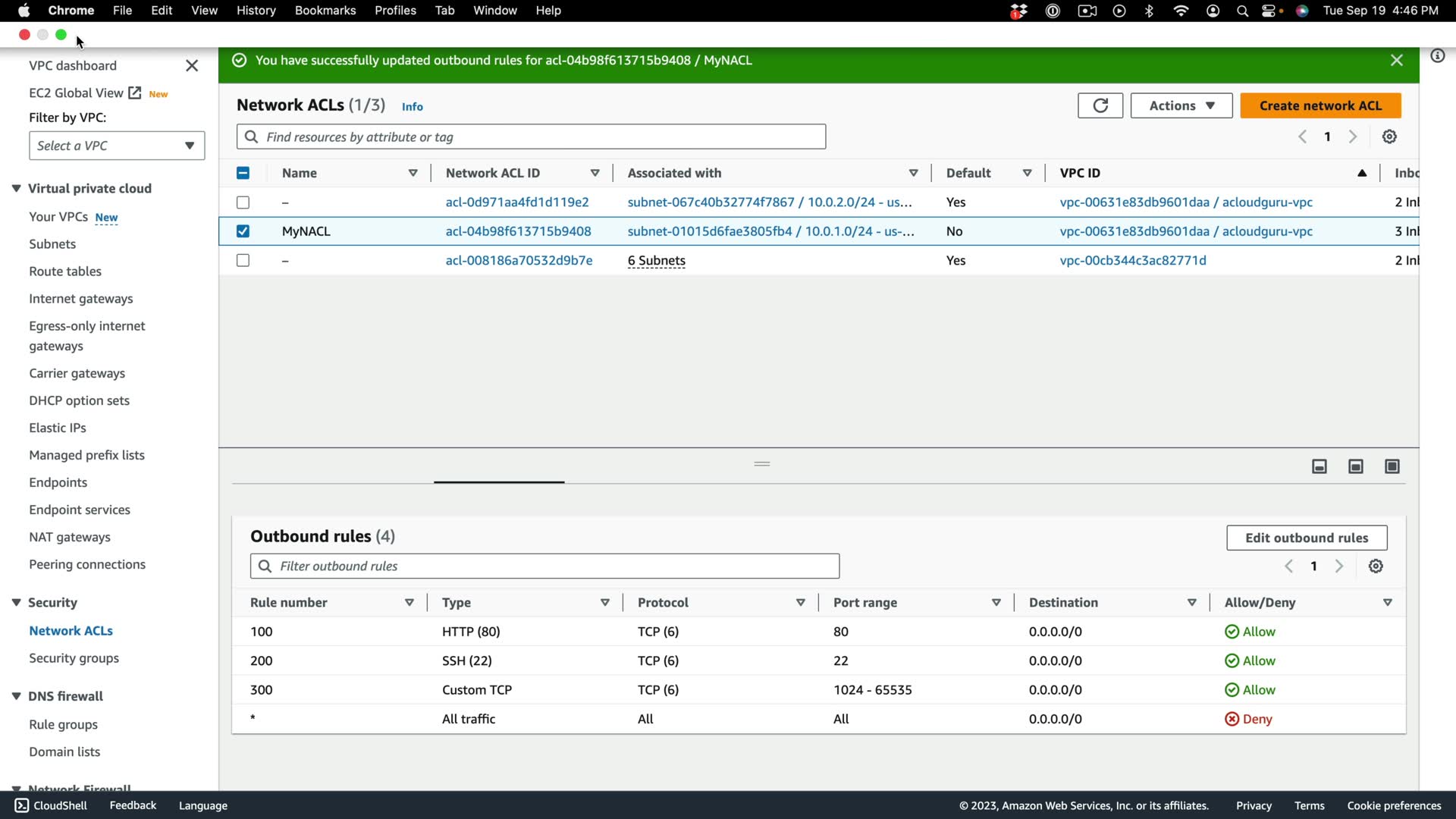This screenshot has width=1456, height=819.
Task: Click the info circle icon at top right
Action: click(x=1437, y=56)
